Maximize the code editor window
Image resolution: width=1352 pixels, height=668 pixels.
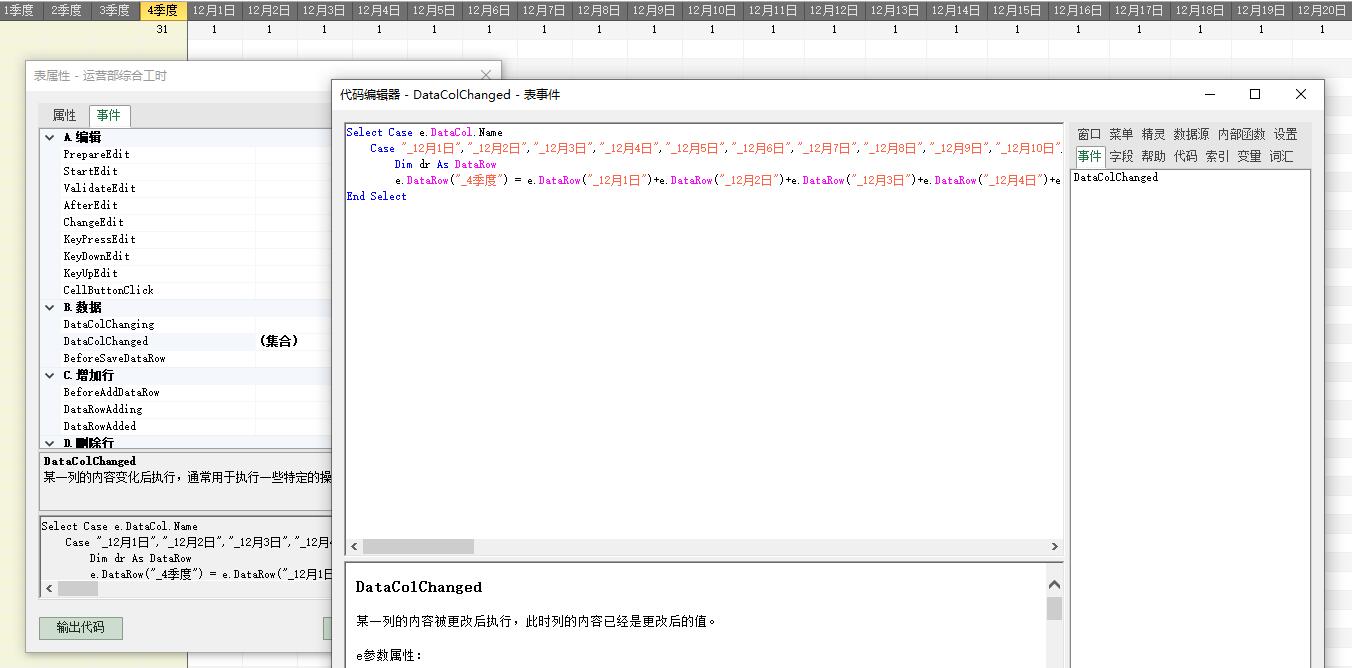click(x=1255, y=94)
